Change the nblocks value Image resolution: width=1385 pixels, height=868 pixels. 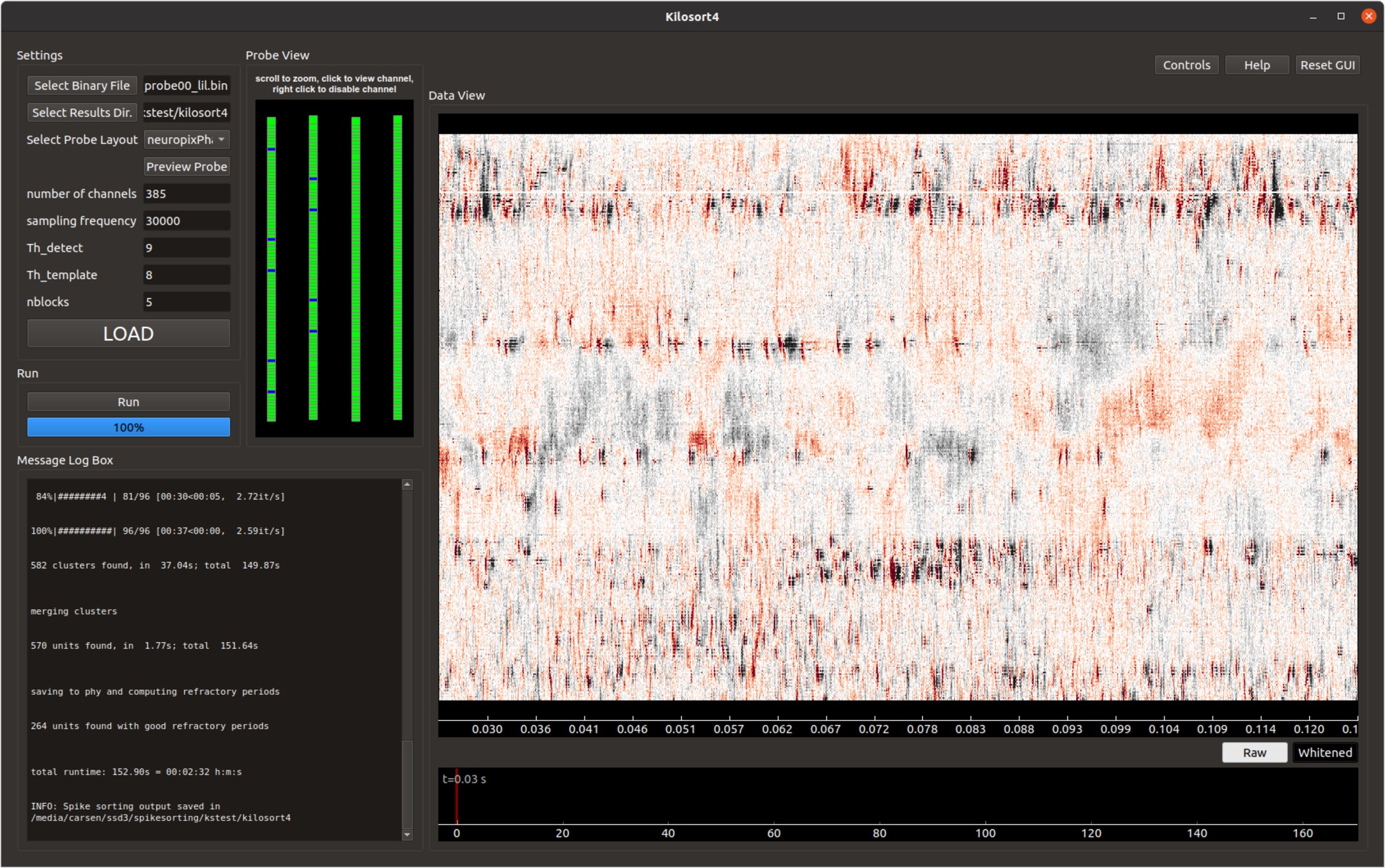[187, 301]
